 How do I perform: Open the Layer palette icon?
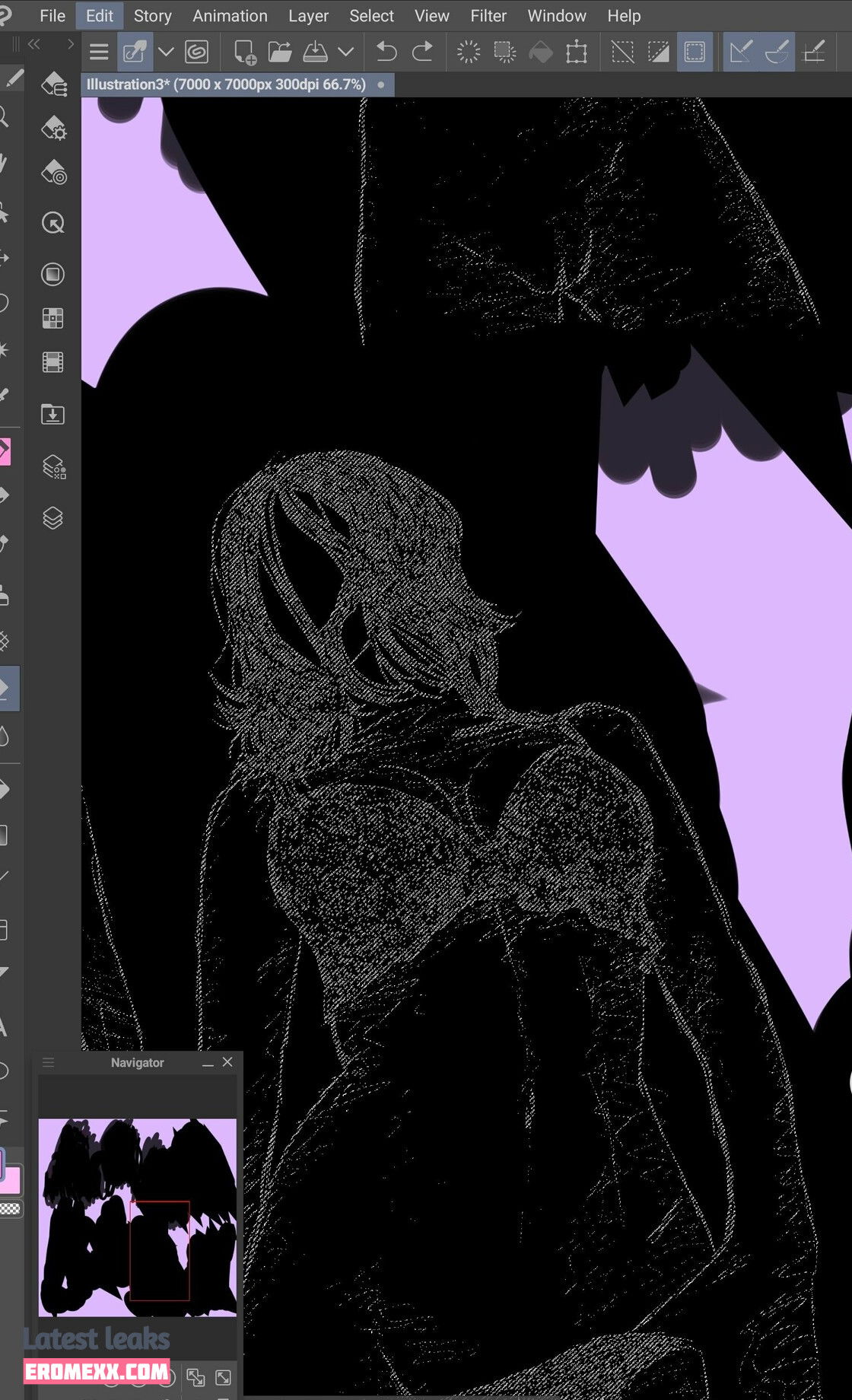53,518
